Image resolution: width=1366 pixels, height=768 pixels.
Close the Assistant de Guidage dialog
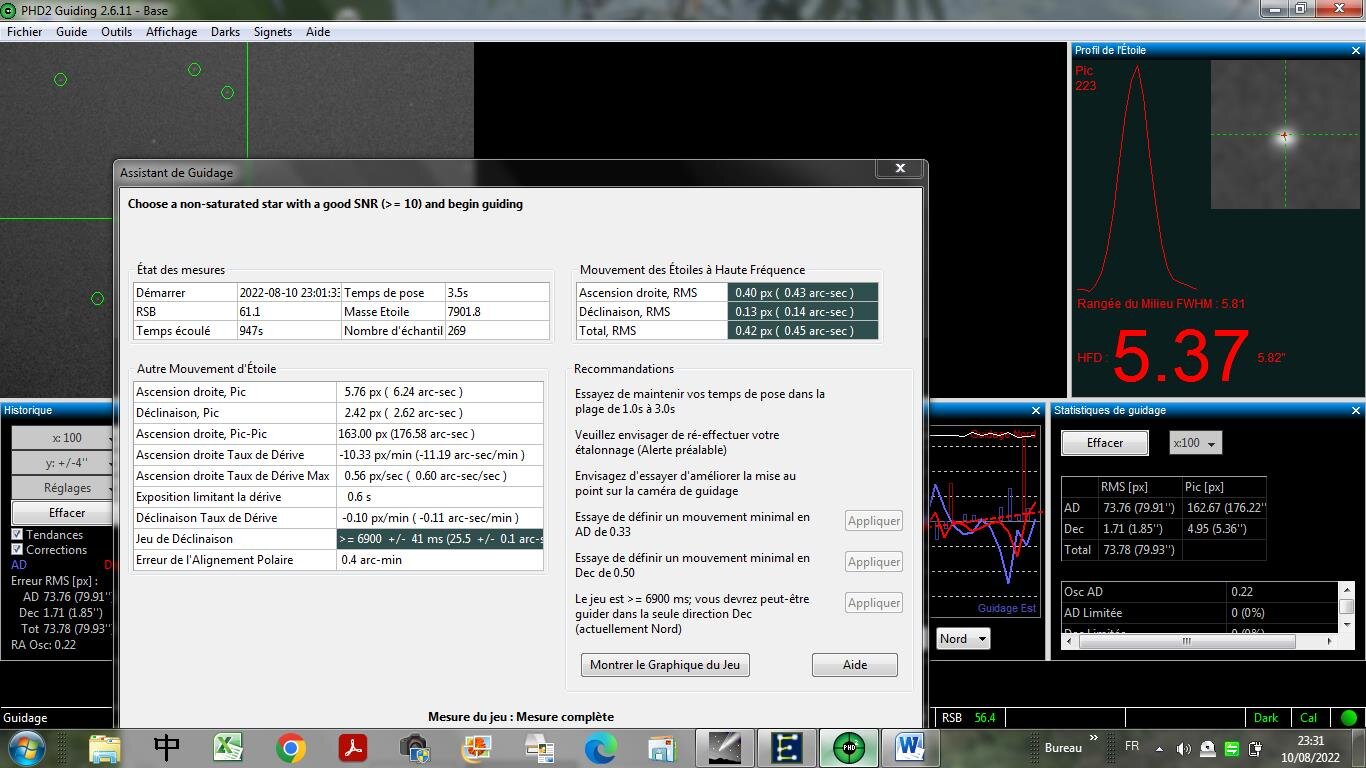point(900,169)
